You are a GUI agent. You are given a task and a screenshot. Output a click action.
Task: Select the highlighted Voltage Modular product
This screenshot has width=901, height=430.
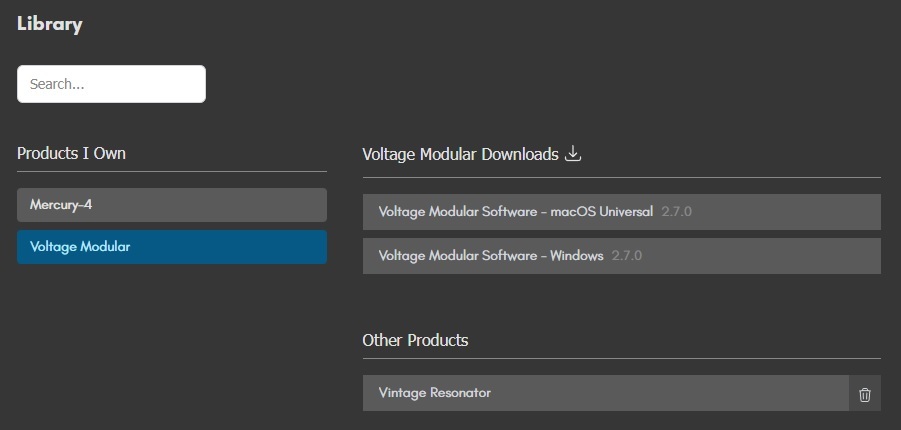[x=171, y=246]
